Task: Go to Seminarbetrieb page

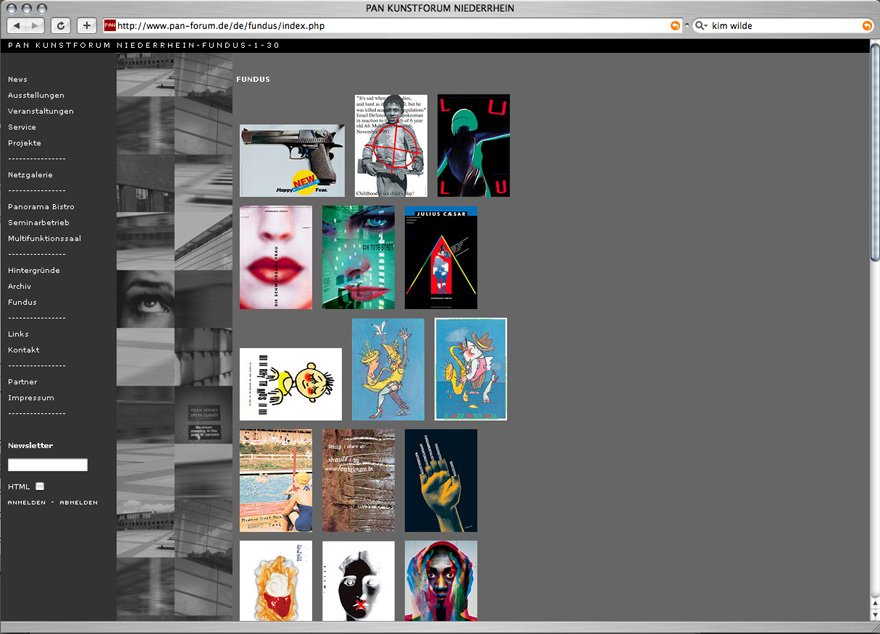Action: [x=39, y=223]
